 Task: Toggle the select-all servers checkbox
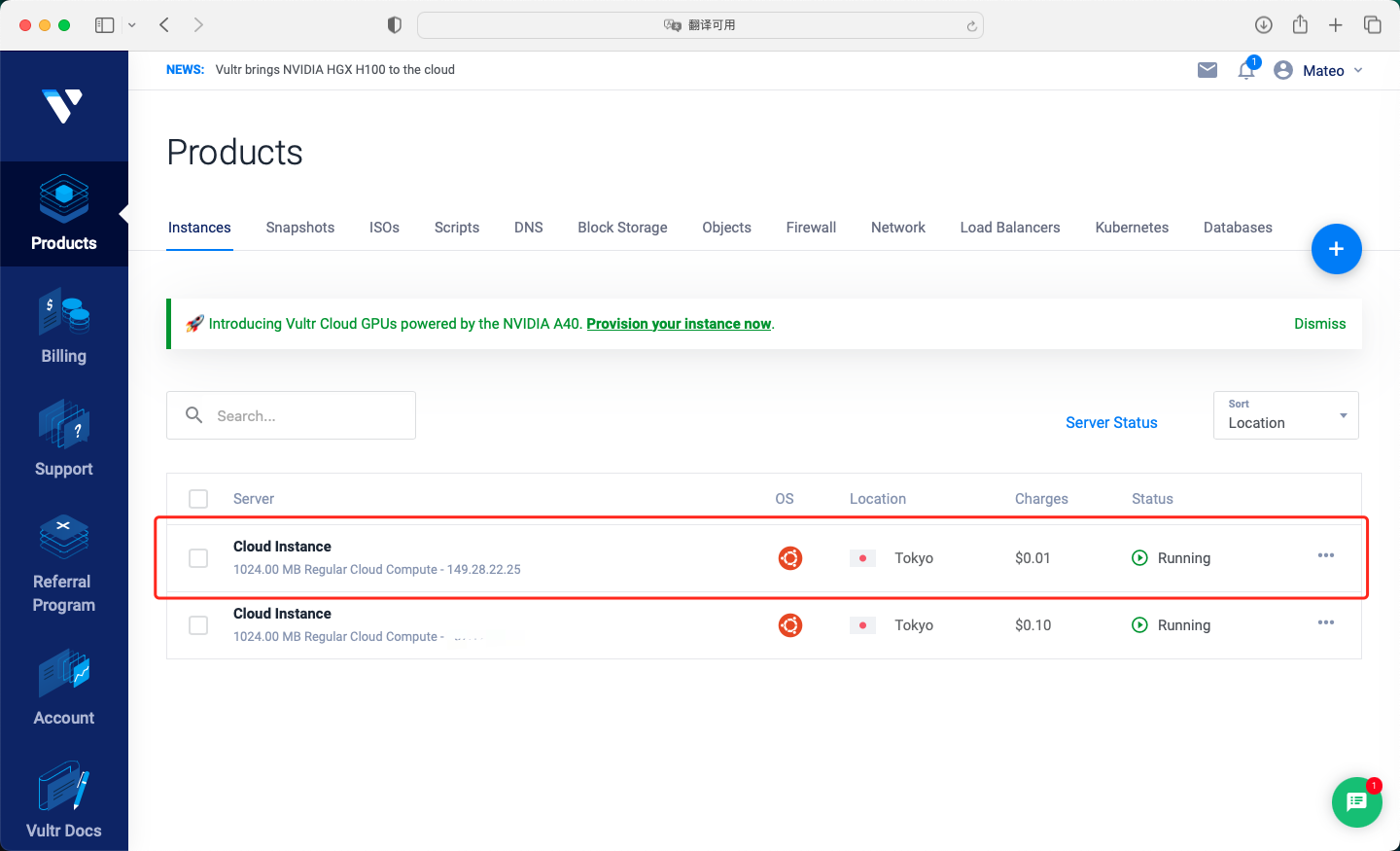[x=198, y=499]
